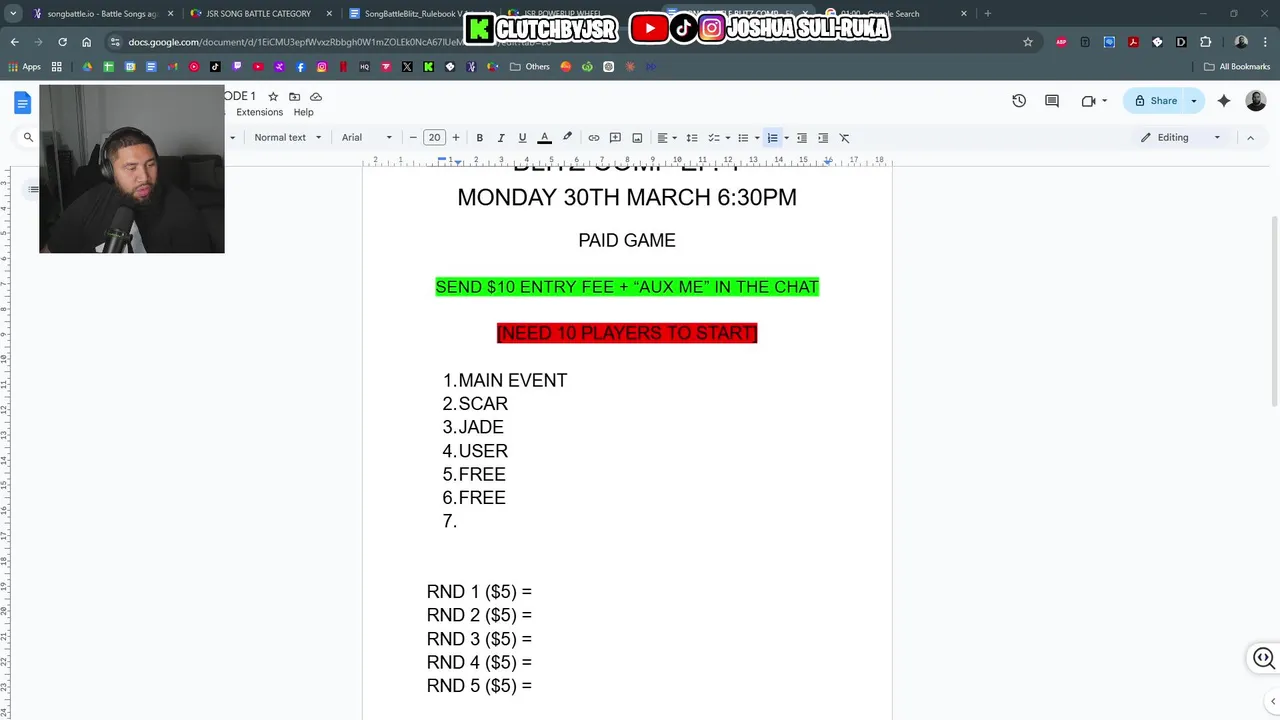Increase the indent
Viewport: 1280px width, 720px height.
click(823, 138)
